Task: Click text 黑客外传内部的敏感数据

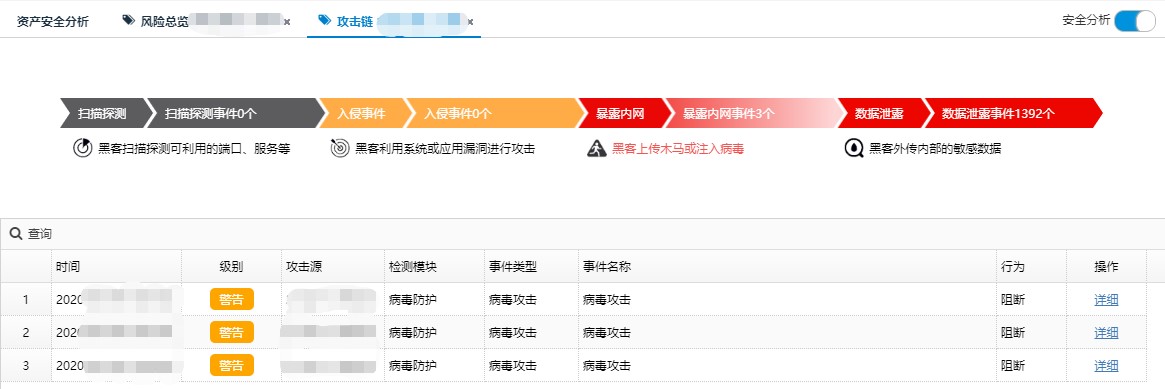Action: click(x=935, y=149)
